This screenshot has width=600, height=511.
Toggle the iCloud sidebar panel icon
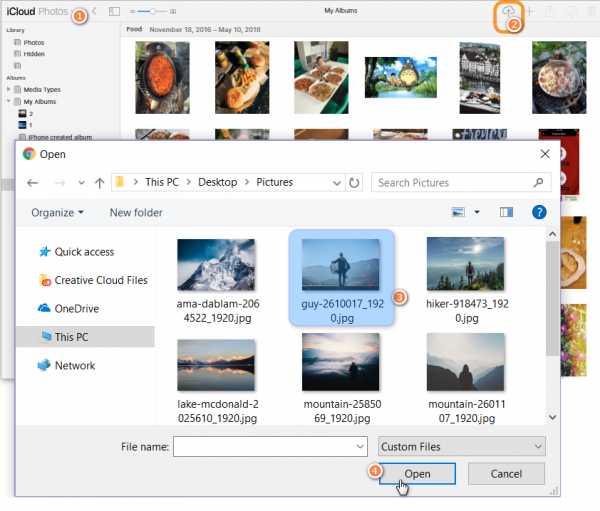coord(114,11)
